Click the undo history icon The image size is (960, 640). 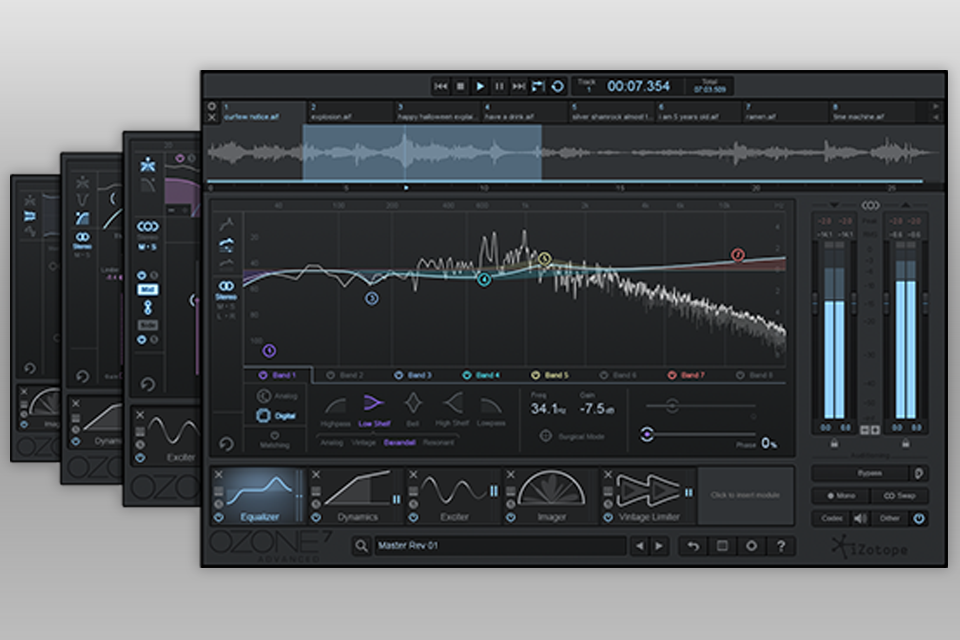693,546
